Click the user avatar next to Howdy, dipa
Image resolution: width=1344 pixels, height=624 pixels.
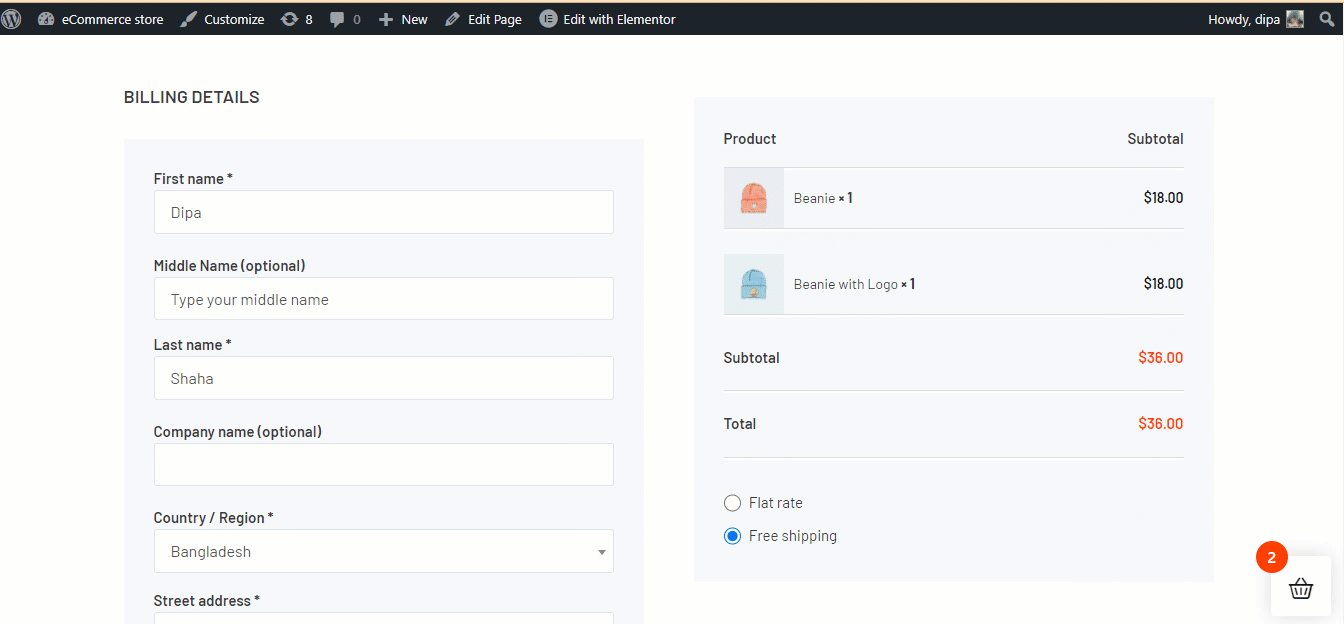1295,19
